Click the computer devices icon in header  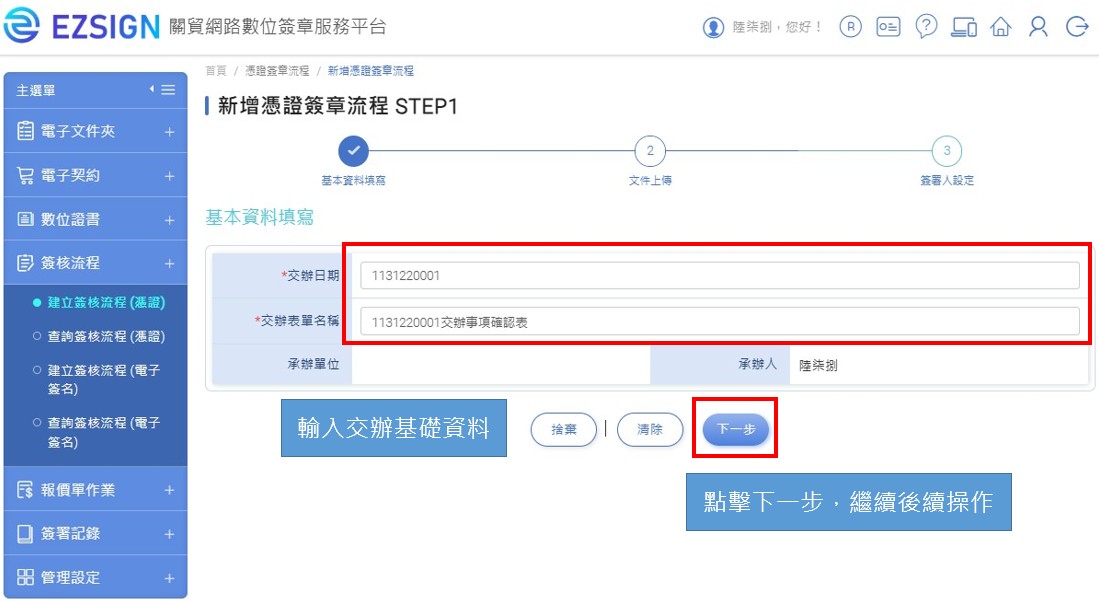point(964,27)
